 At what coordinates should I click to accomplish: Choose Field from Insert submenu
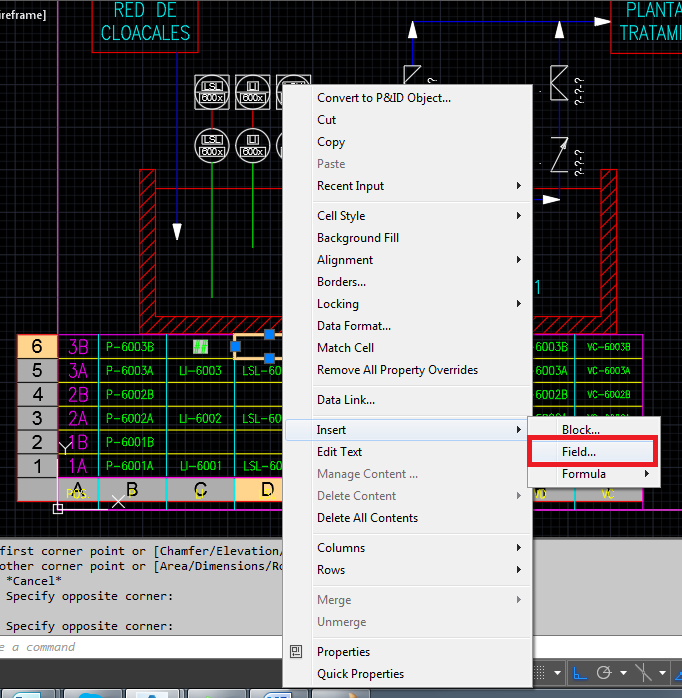(592, 452)
